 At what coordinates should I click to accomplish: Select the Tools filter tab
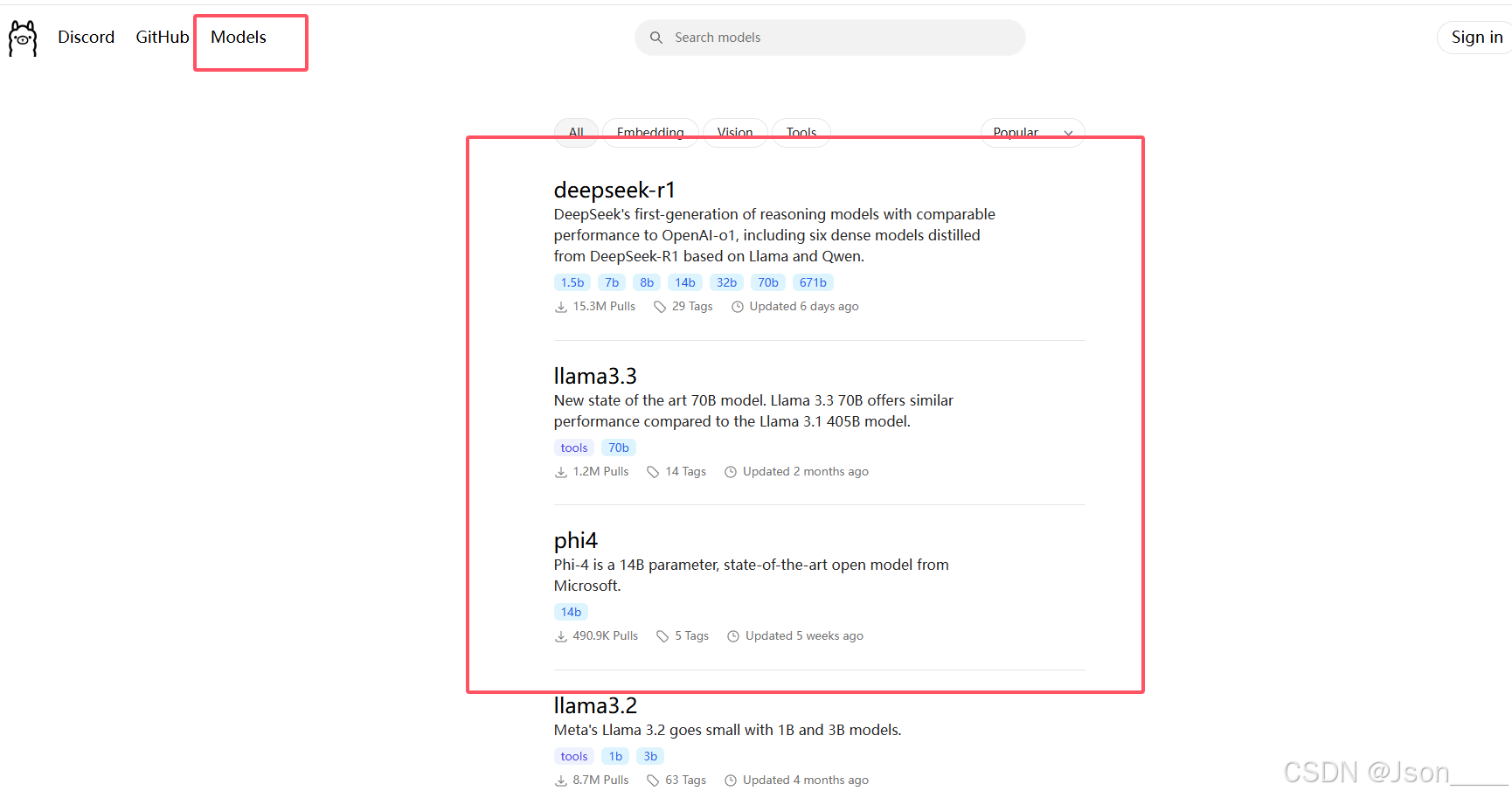coord(801,133)
